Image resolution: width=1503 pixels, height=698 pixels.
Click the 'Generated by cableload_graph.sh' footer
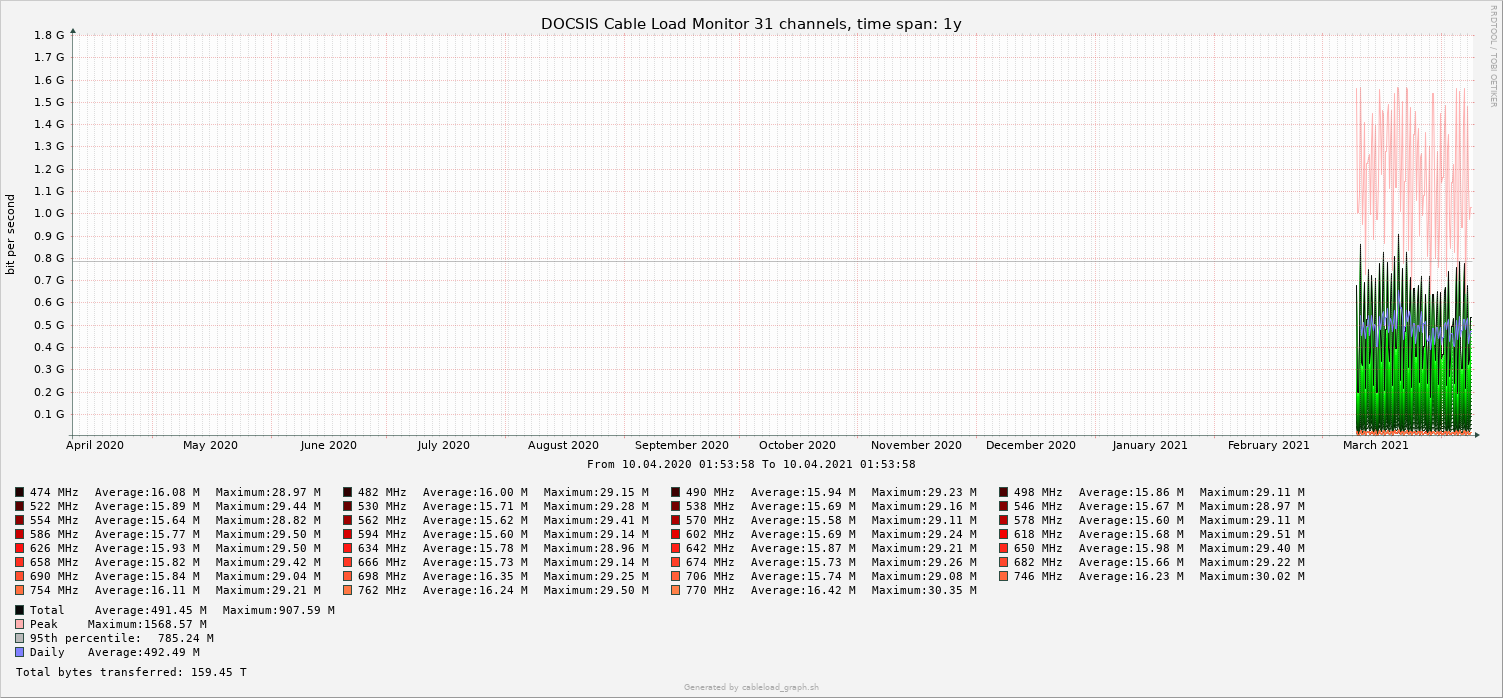[x=751, y=687]
